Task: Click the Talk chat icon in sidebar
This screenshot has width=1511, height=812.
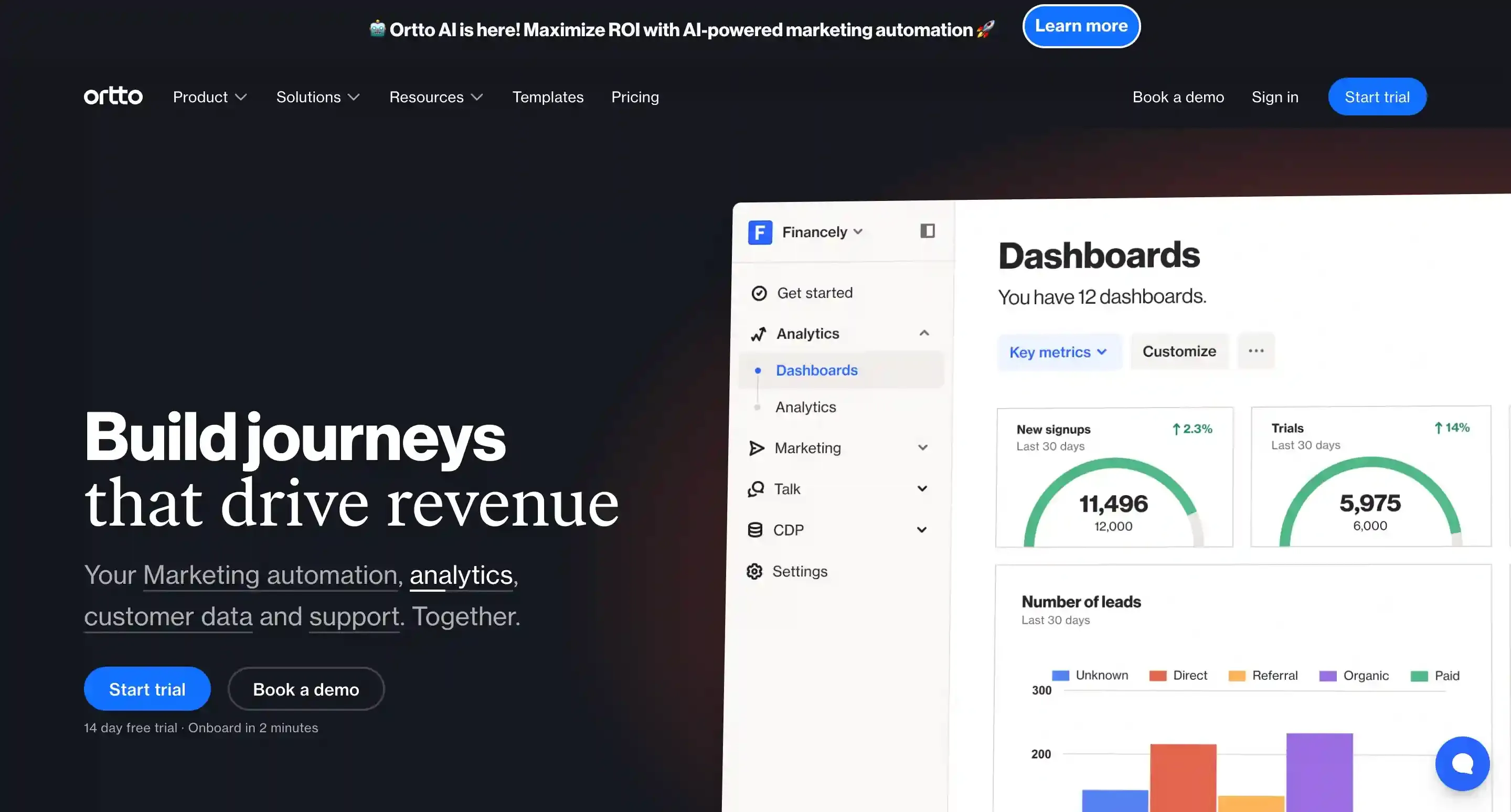Action: pos(755,489)
